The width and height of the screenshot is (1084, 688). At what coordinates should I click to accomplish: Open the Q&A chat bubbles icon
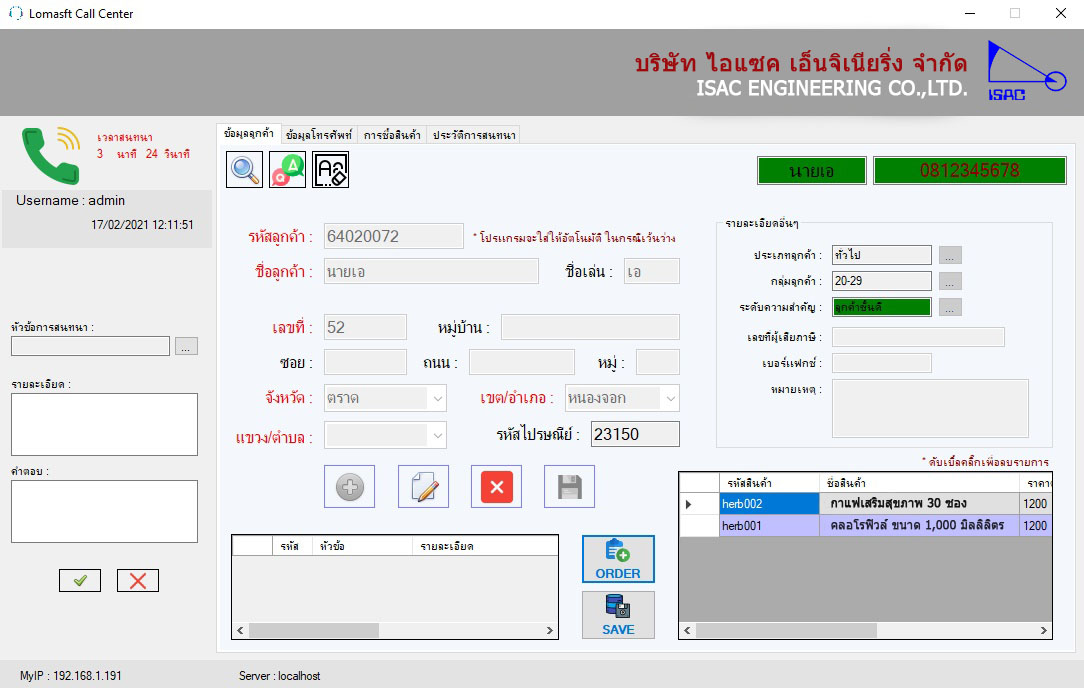pyautogui.click(x=287, y=170)
